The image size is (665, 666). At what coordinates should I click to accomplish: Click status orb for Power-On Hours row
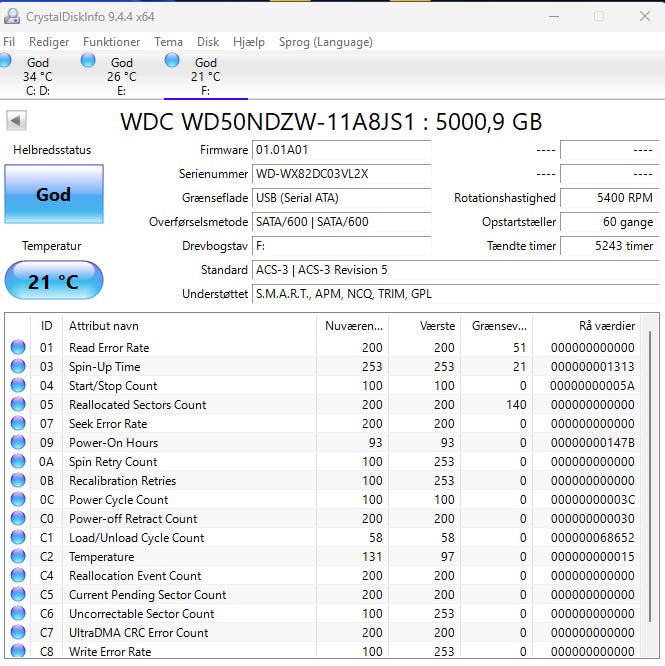pyautogui.click(x=18, y=442)
